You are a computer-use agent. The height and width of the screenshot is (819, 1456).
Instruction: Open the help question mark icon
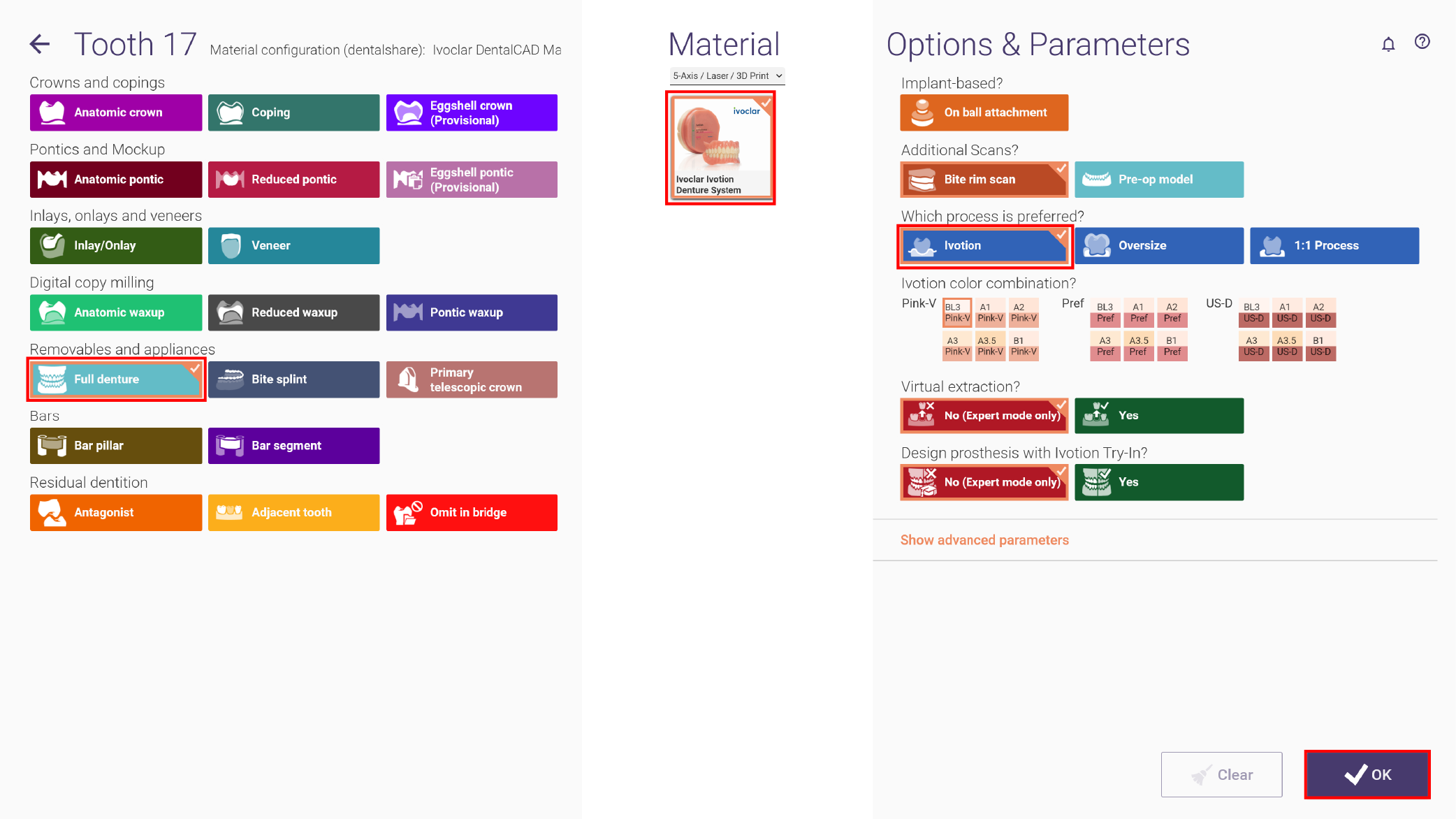tap(1422, 42)
